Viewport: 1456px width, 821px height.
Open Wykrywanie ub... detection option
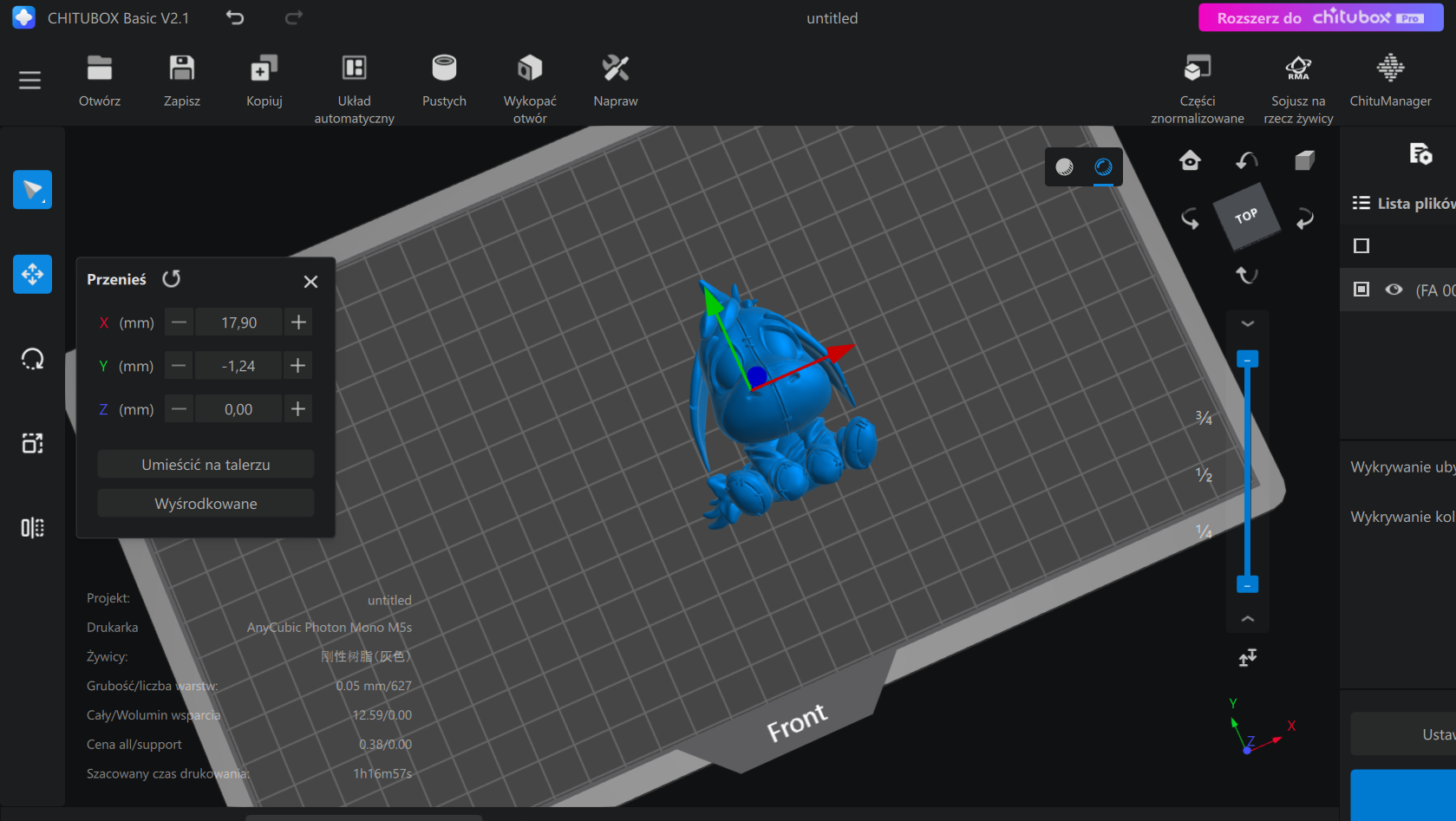pyautogui.click(x=1402, y=467)
